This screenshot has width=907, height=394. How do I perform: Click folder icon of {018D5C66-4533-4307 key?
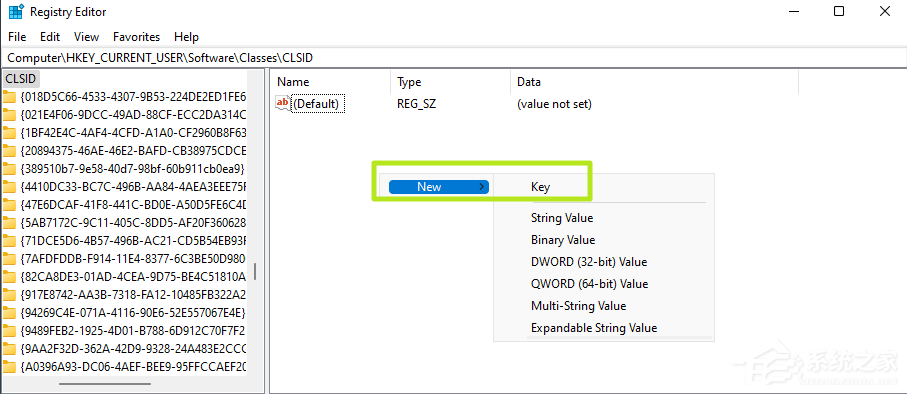pyautogui.click(x=9, y=97)
